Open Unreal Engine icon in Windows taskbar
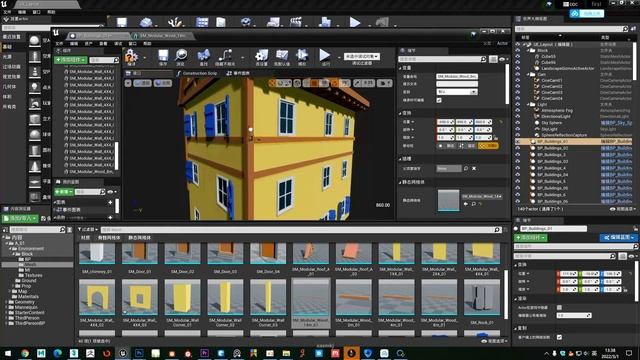The height and width of the screenshot is (360, 640). 122,353
